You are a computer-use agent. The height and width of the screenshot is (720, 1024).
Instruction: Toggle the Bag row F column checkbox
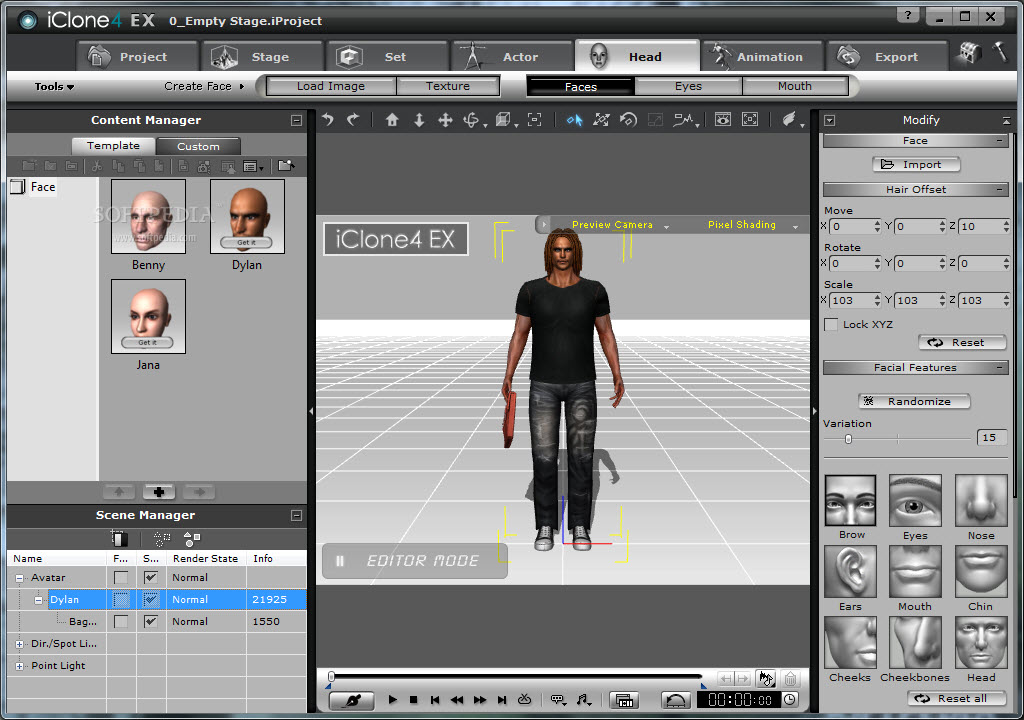point(121,621)
